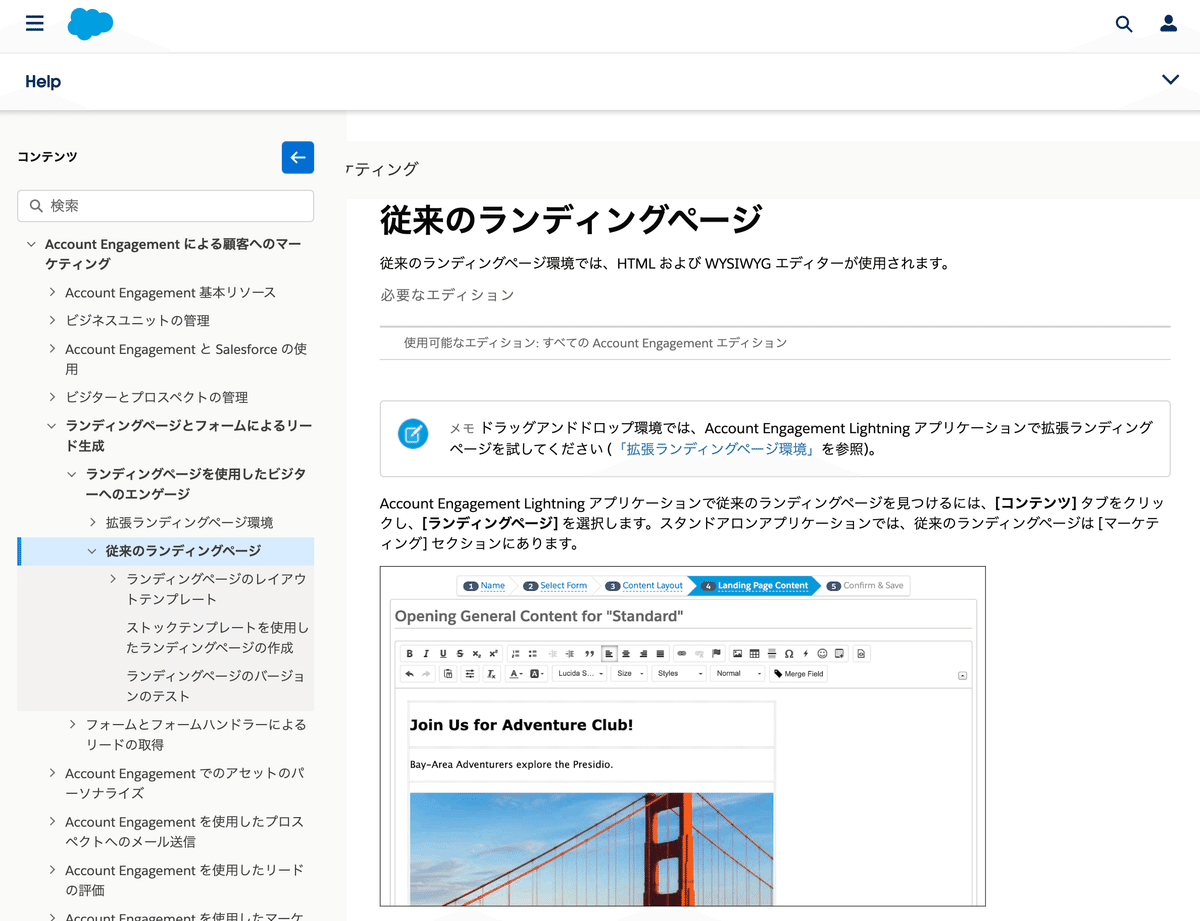Expand the 拡張ランディングページ環境 sidebar chevron
Screen dimensions: 1200x921
92,522
